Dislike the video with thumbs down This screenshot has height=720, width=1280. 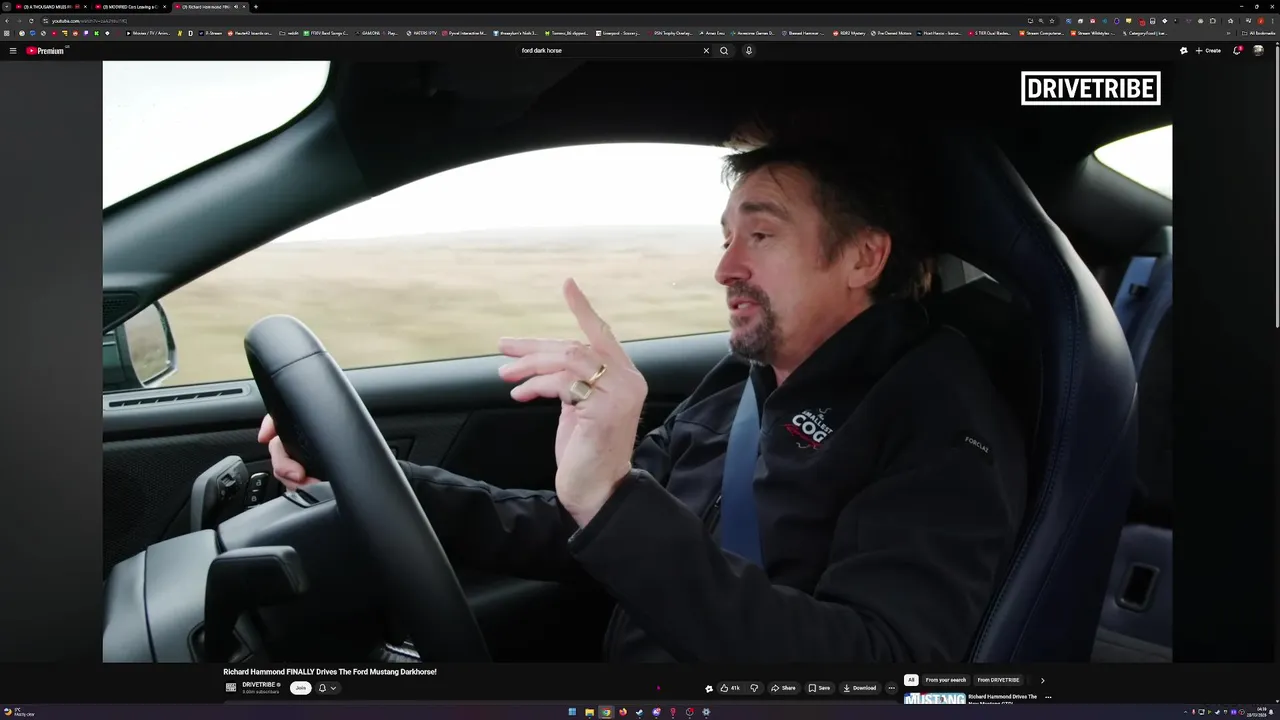(754, 688)
